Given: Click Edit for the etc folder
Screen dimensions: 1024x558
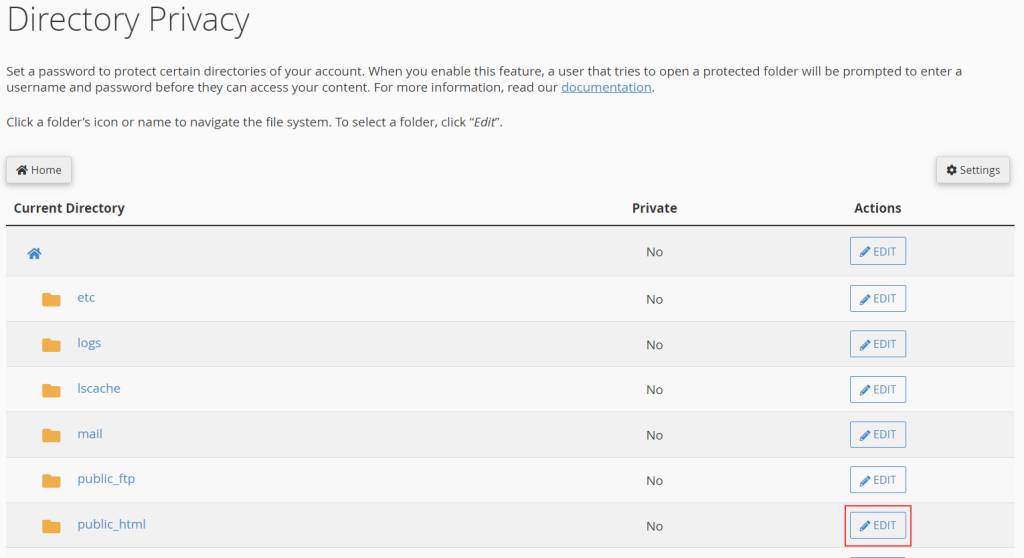Looking at the screenshot, I should click(x=877, y=298).
